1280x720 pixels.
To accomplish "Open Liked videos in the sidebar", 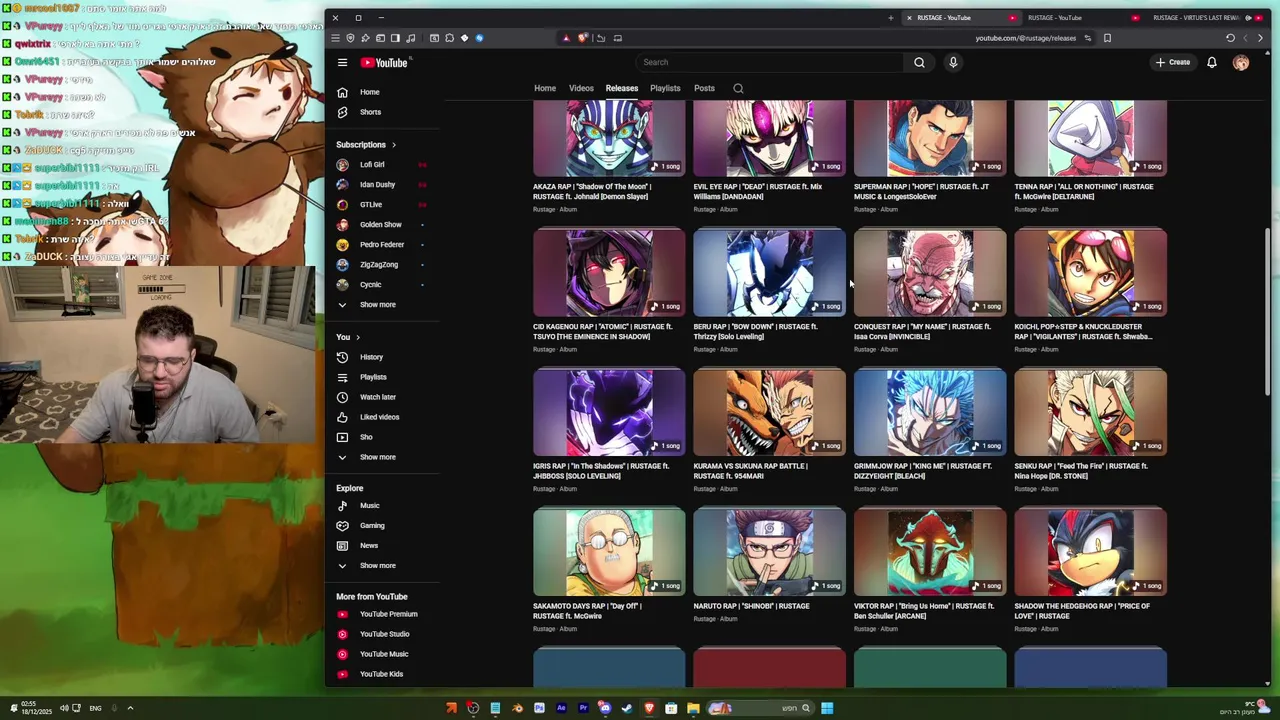I will tap(379, 417).
